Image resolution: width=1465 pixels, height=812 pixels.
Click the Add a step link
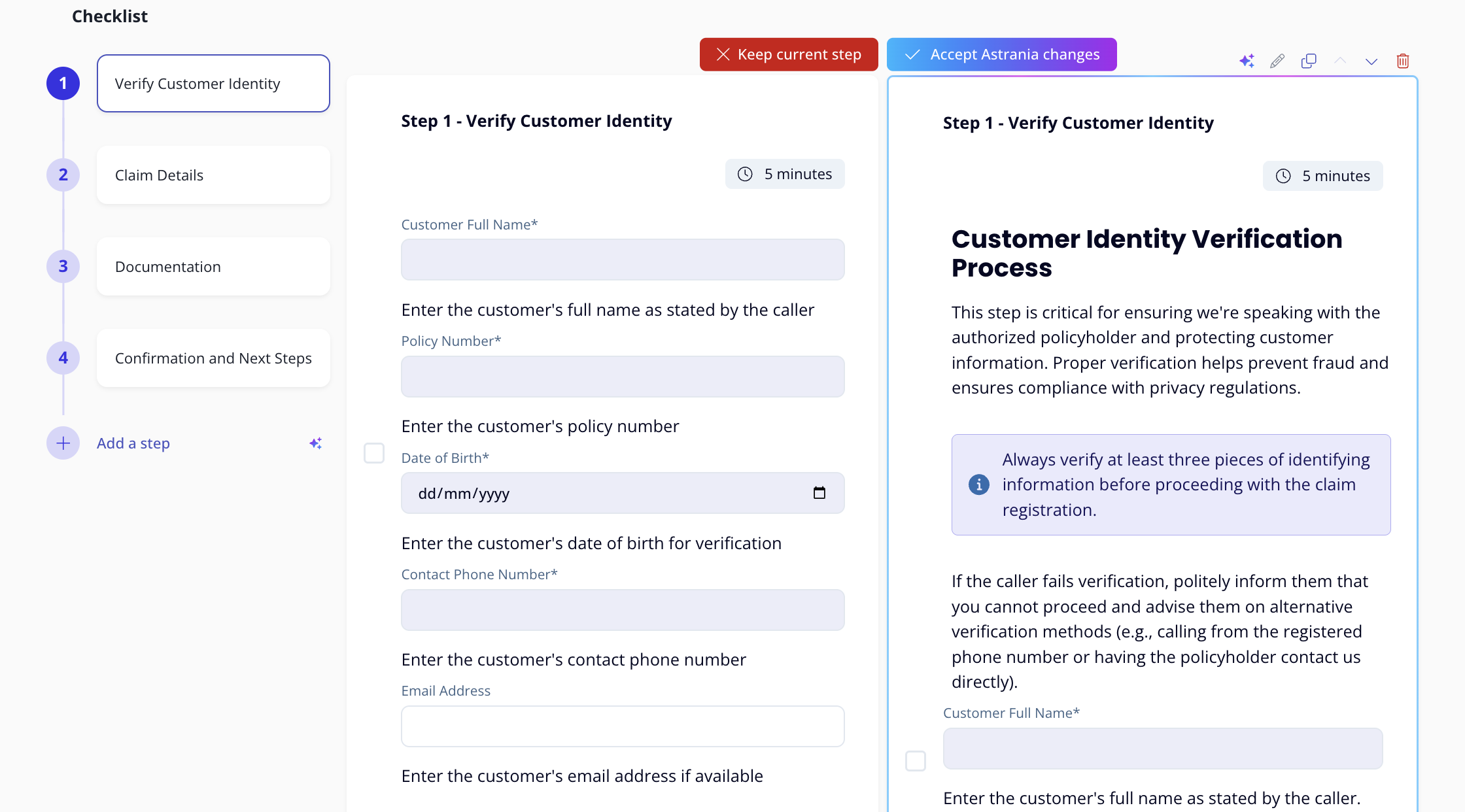[x=133, y=443]
